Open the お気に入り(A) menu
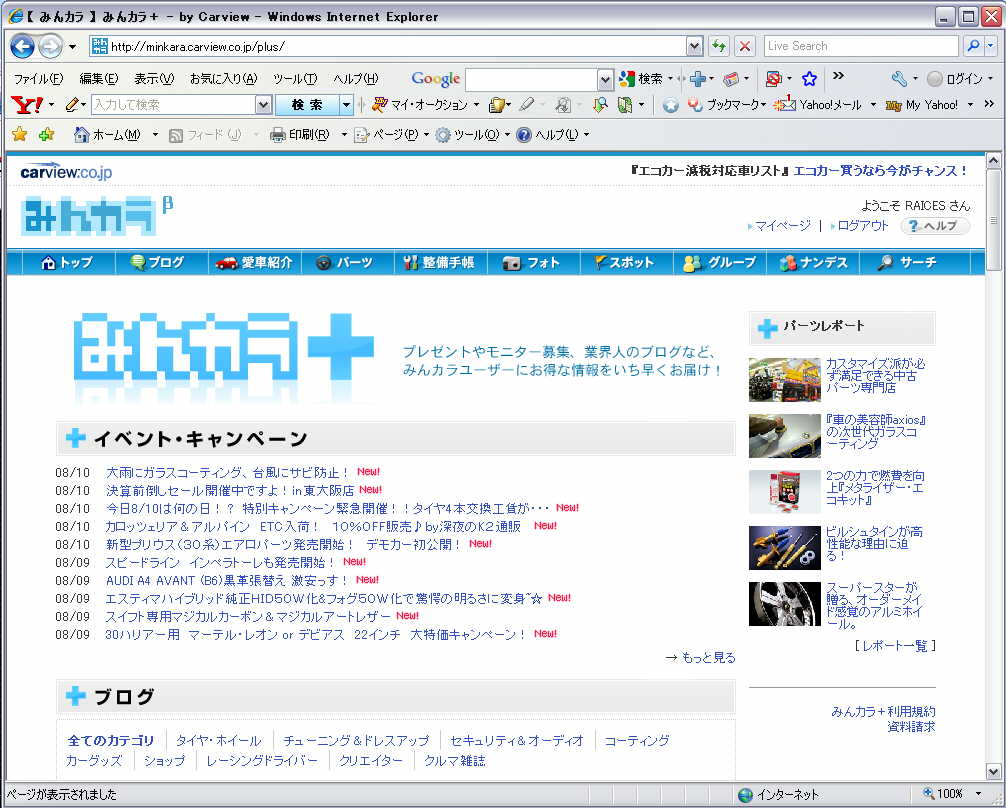 tap(223, 79)
